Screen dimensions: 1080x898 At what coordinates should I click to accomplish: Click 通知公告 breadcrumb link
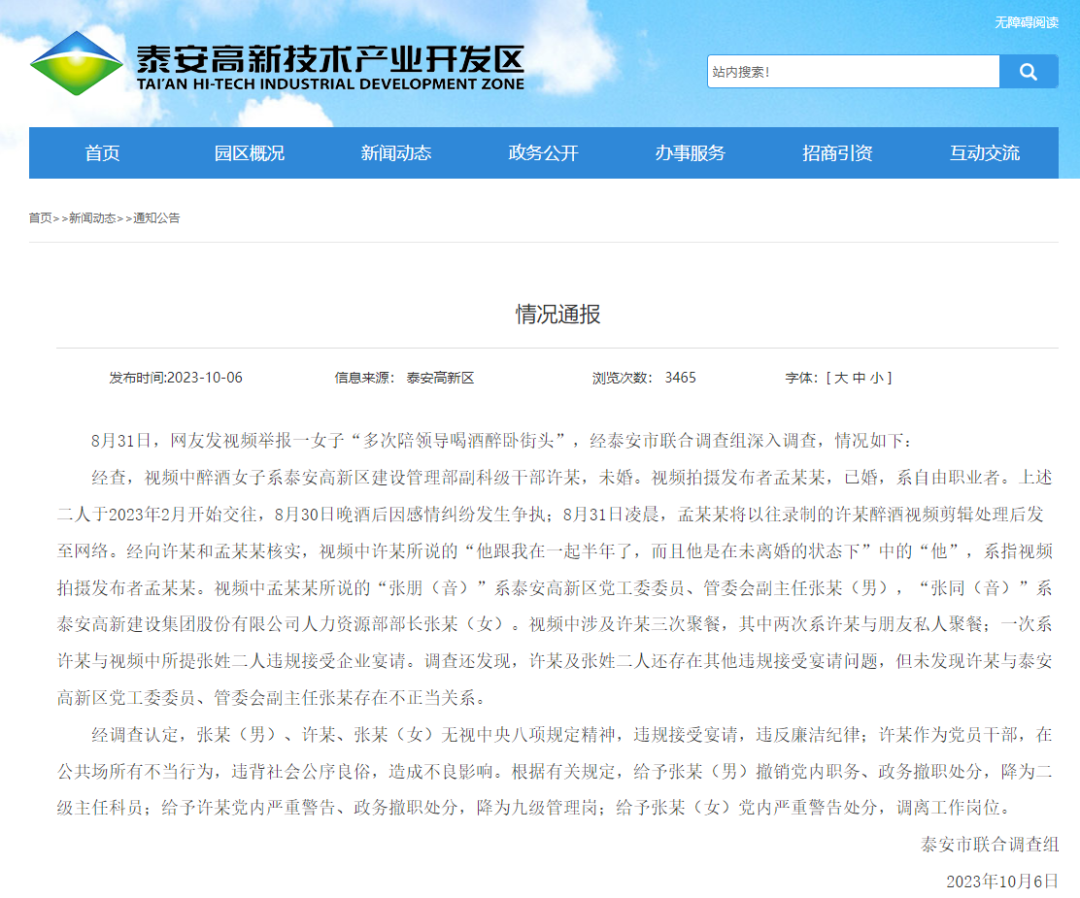click(x=157, y=218)
